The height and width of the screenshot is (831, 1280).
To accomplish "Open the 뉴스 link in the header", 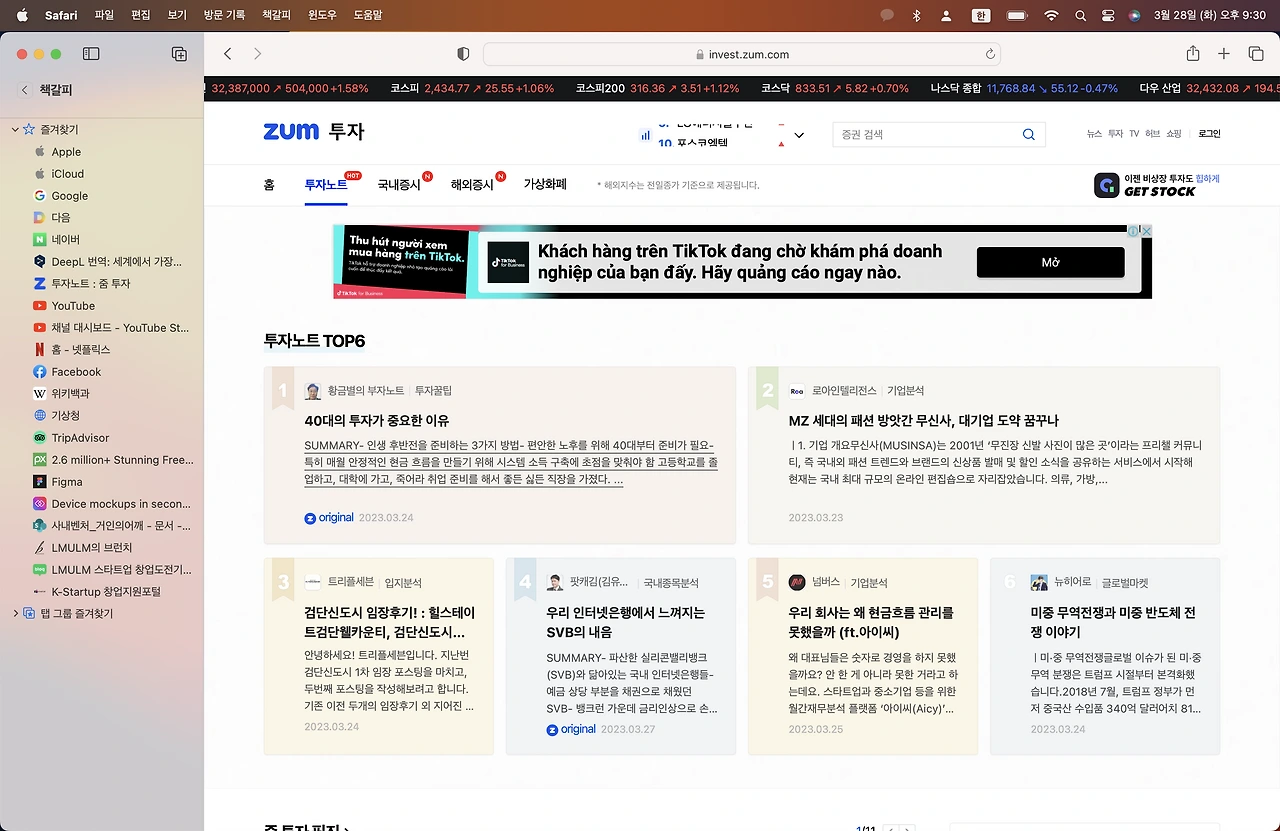I will click(x=1094, y=134).
